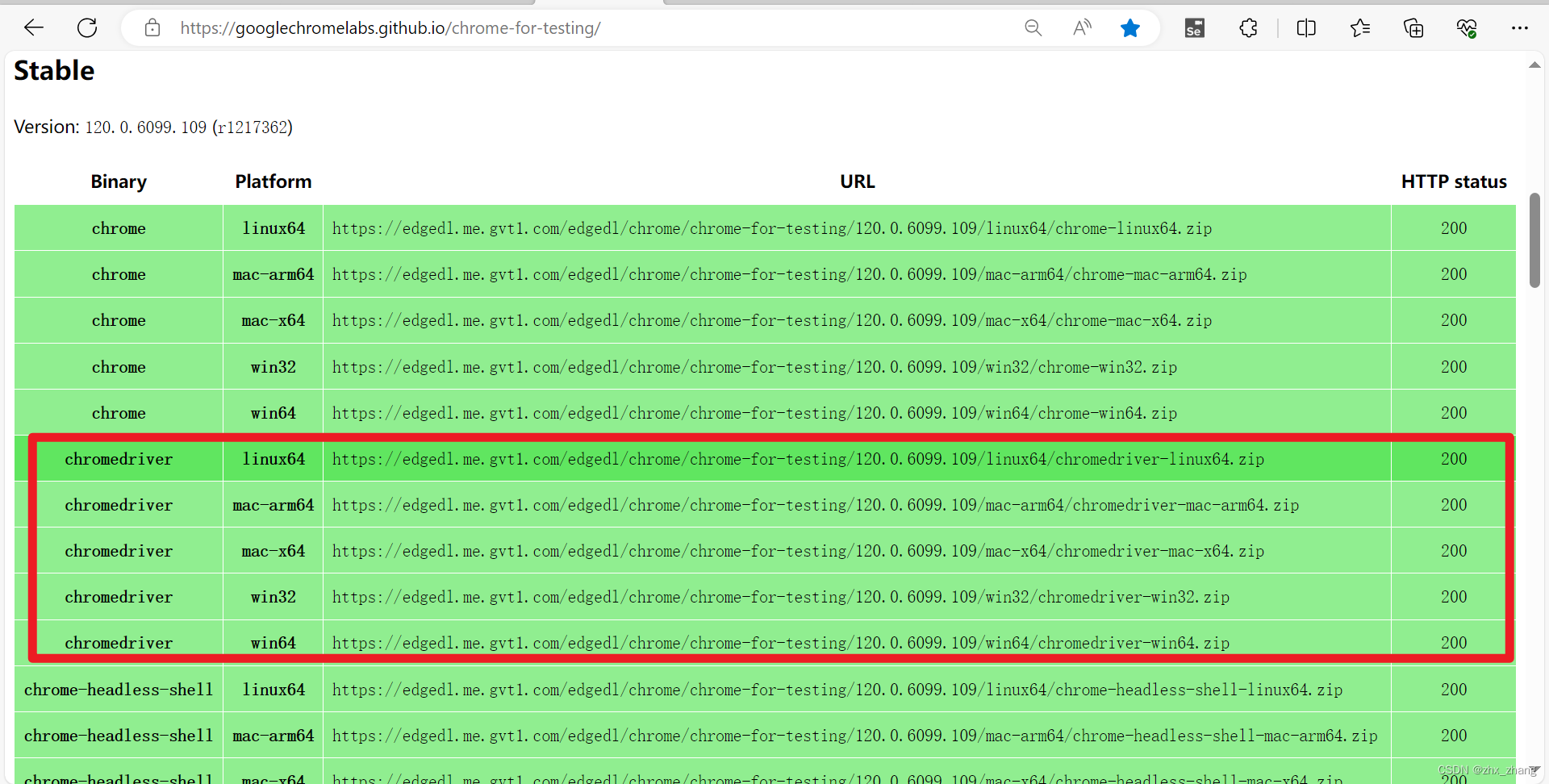Open the Extensions puzzle menu
This screenshot has width=1549, height=784.
pos(1248,27)
